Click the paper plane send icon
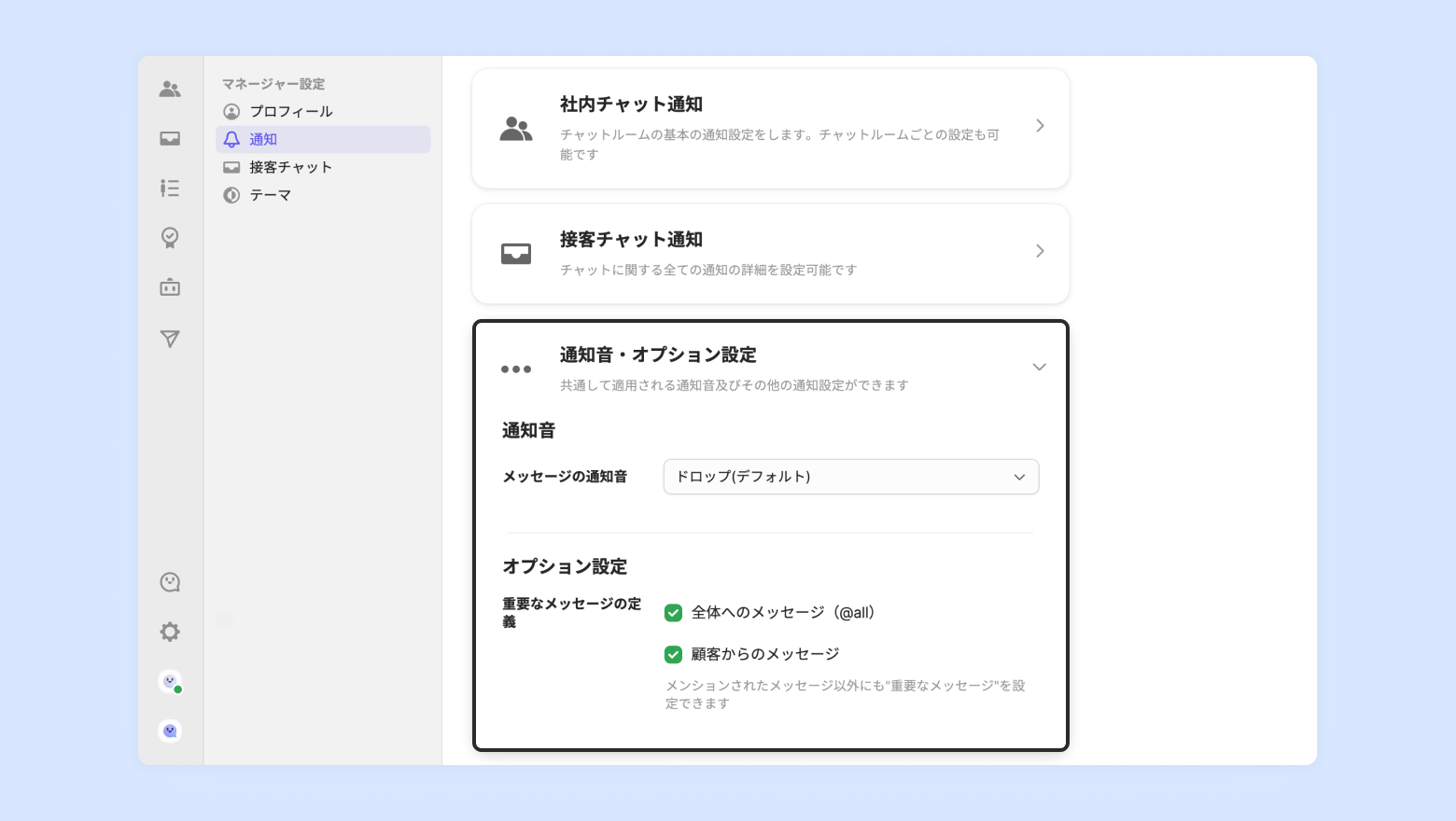The width and height of the screenshot is (1456, 821). pyautogui.click(x=170, y=339)
